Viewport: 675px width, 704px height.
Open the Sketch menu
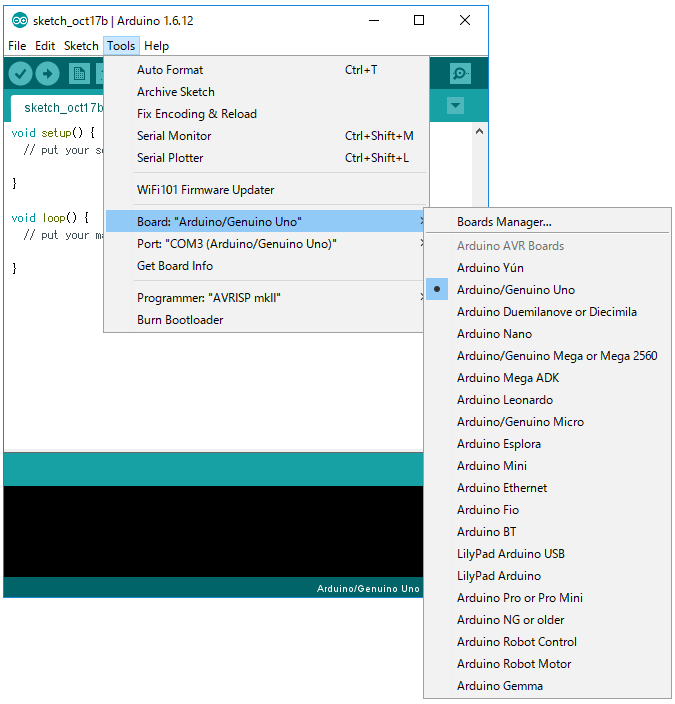[x=81, y=46]
